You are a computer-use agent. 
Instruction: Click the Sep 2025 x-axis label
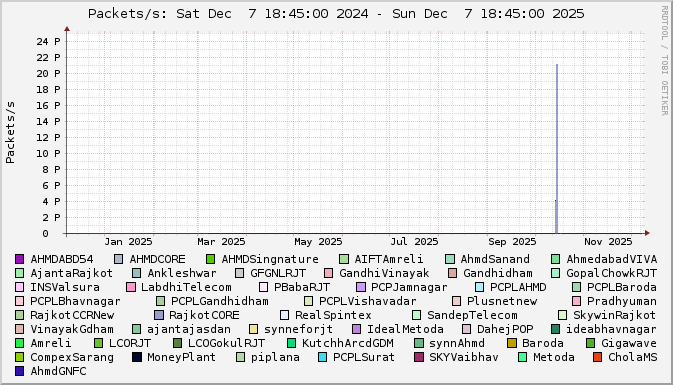point(512,242)
